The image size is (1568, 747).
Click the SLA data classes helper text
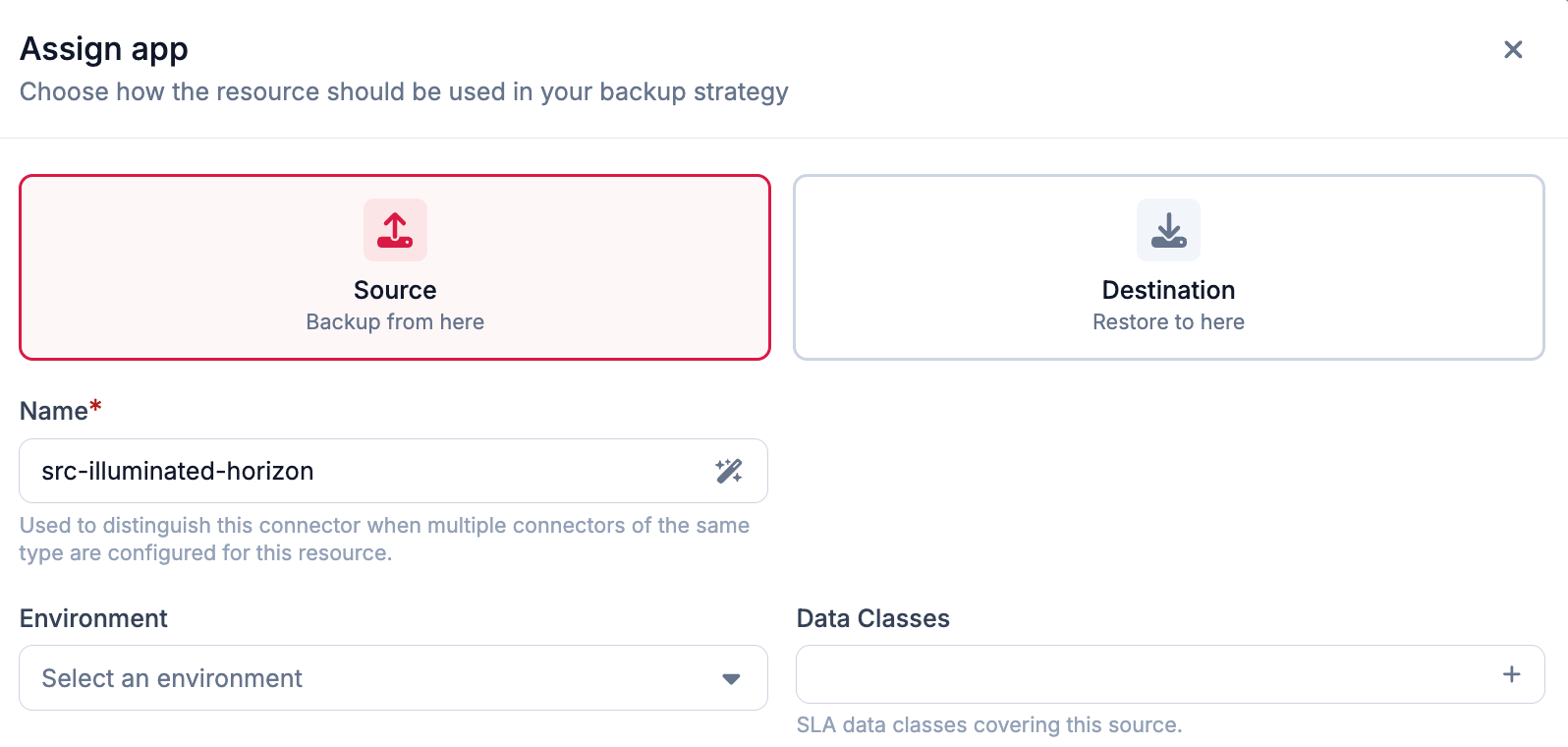(x=989, y=724)
